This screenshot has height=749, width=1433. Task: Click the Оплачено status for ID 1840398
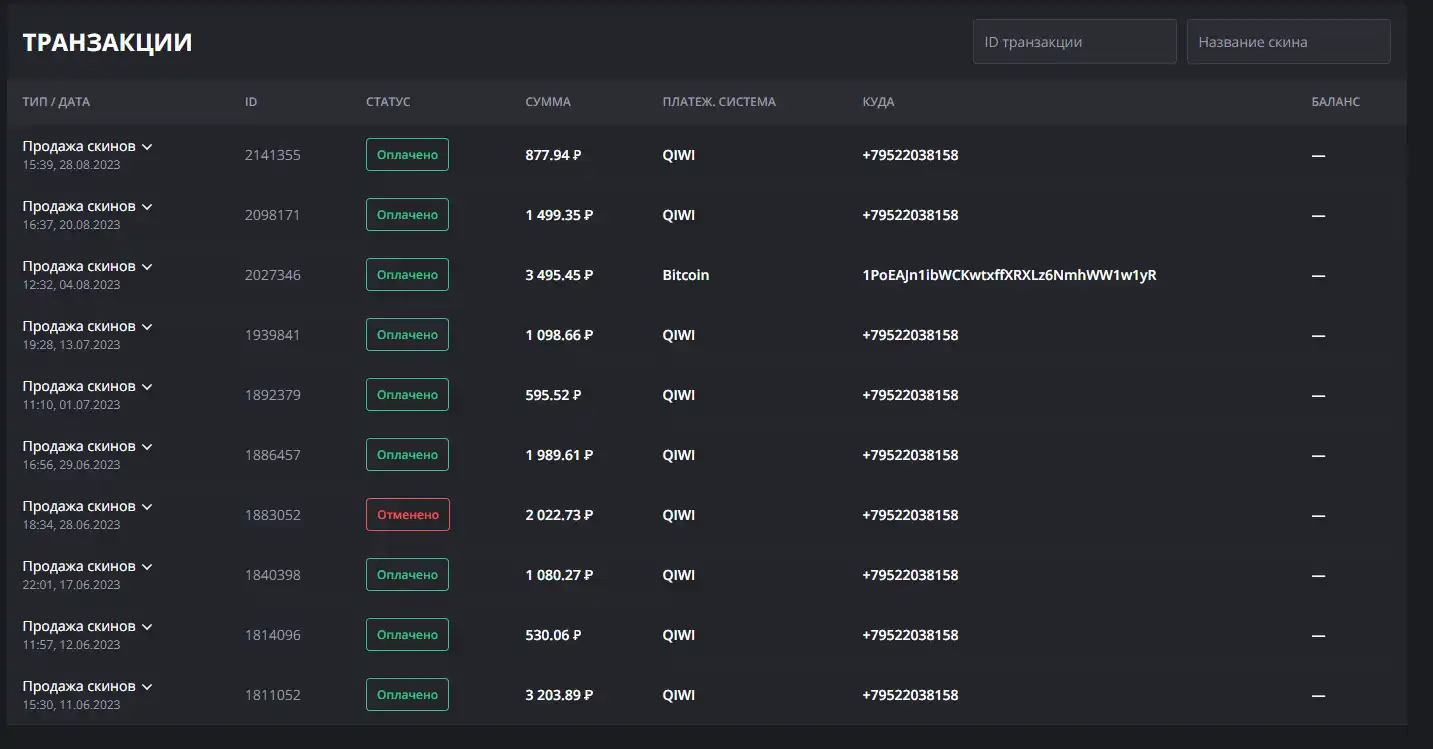(x=407, y=575)
